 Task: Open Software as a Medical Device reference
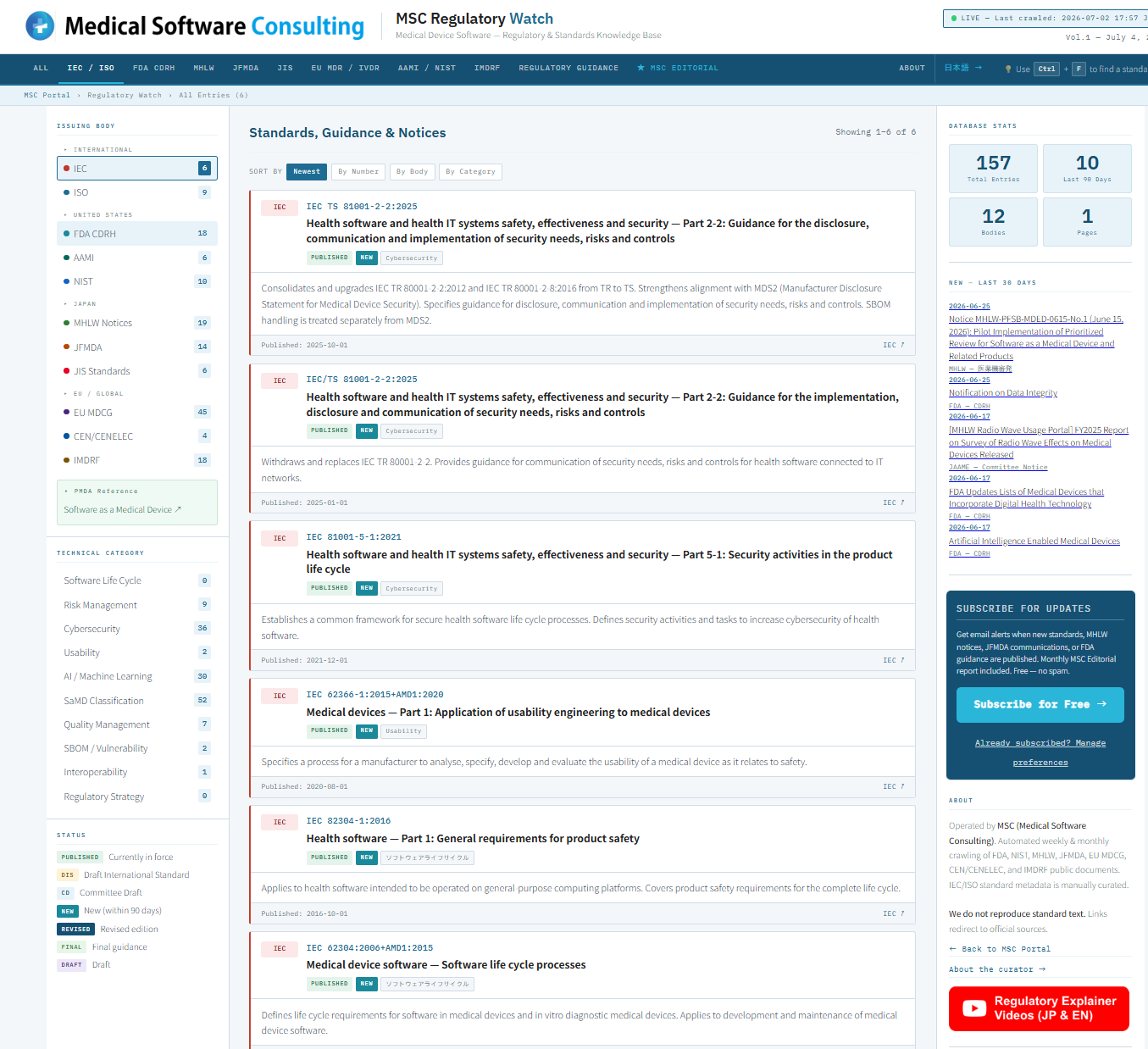click(x=122, y=510)
